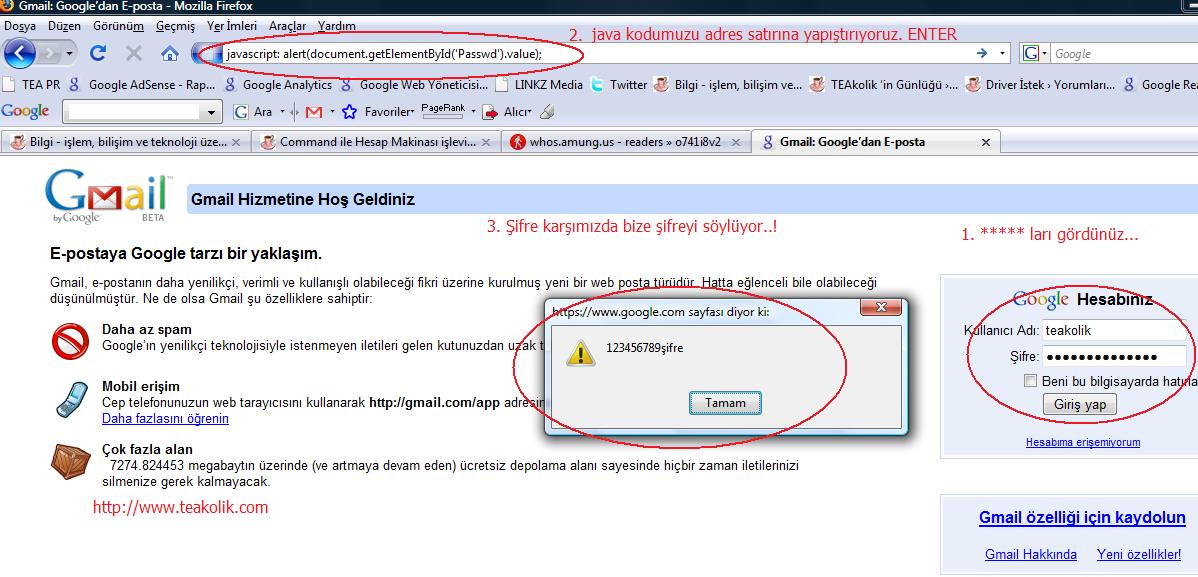
Task: Open the 'Hesabıma erişemiyorum' link
Action: [1083, 442]
